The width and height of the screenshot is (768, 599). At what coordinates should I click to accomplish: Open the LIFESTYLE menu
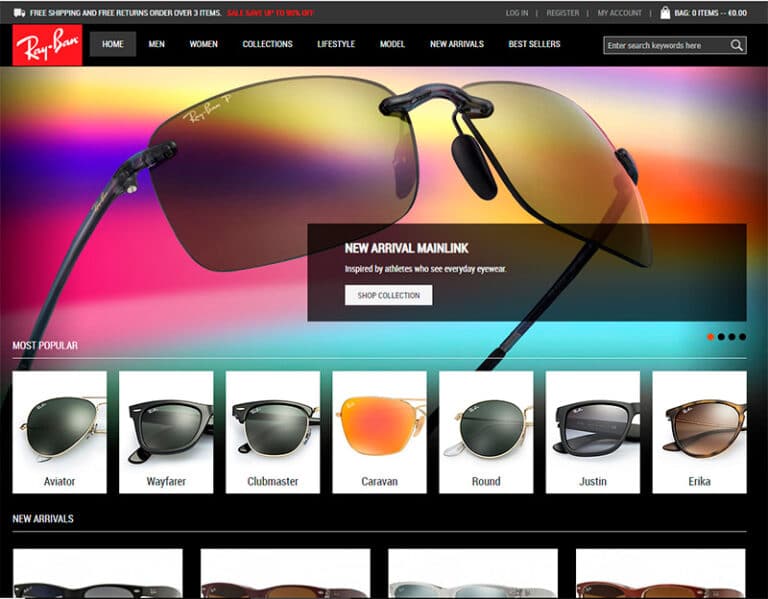coord(336,44)
